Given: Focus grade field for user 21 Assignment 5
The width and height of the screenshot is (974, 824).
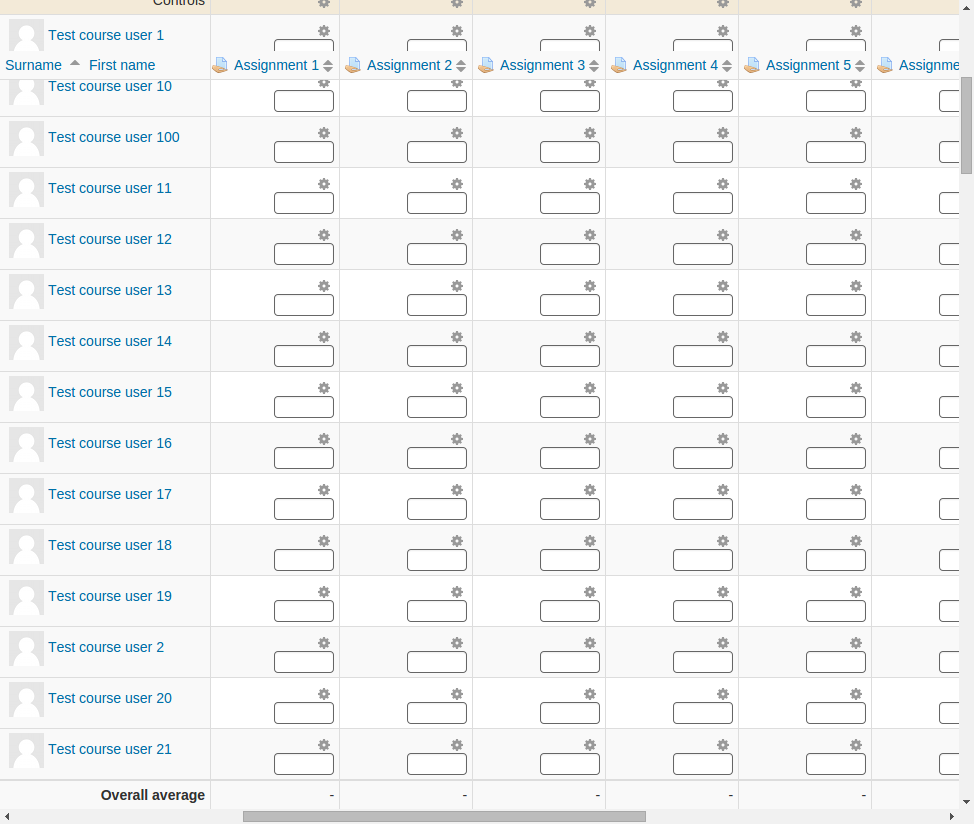Looking at the screenshot, I should pyautogui.click(x=835, y=764).
